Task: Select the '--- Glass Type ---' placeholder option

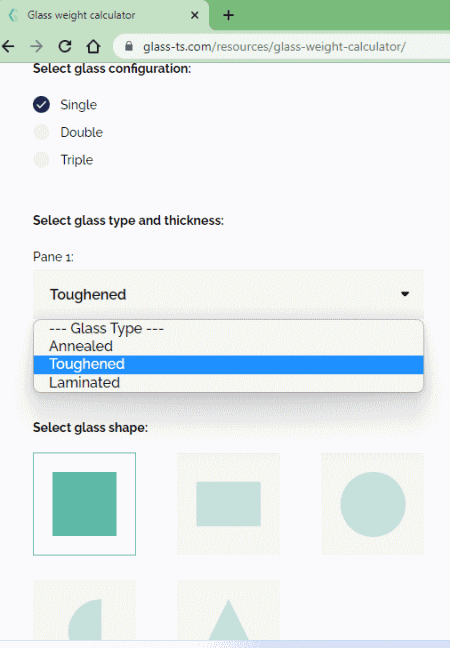Action: [x=229, y=329]
